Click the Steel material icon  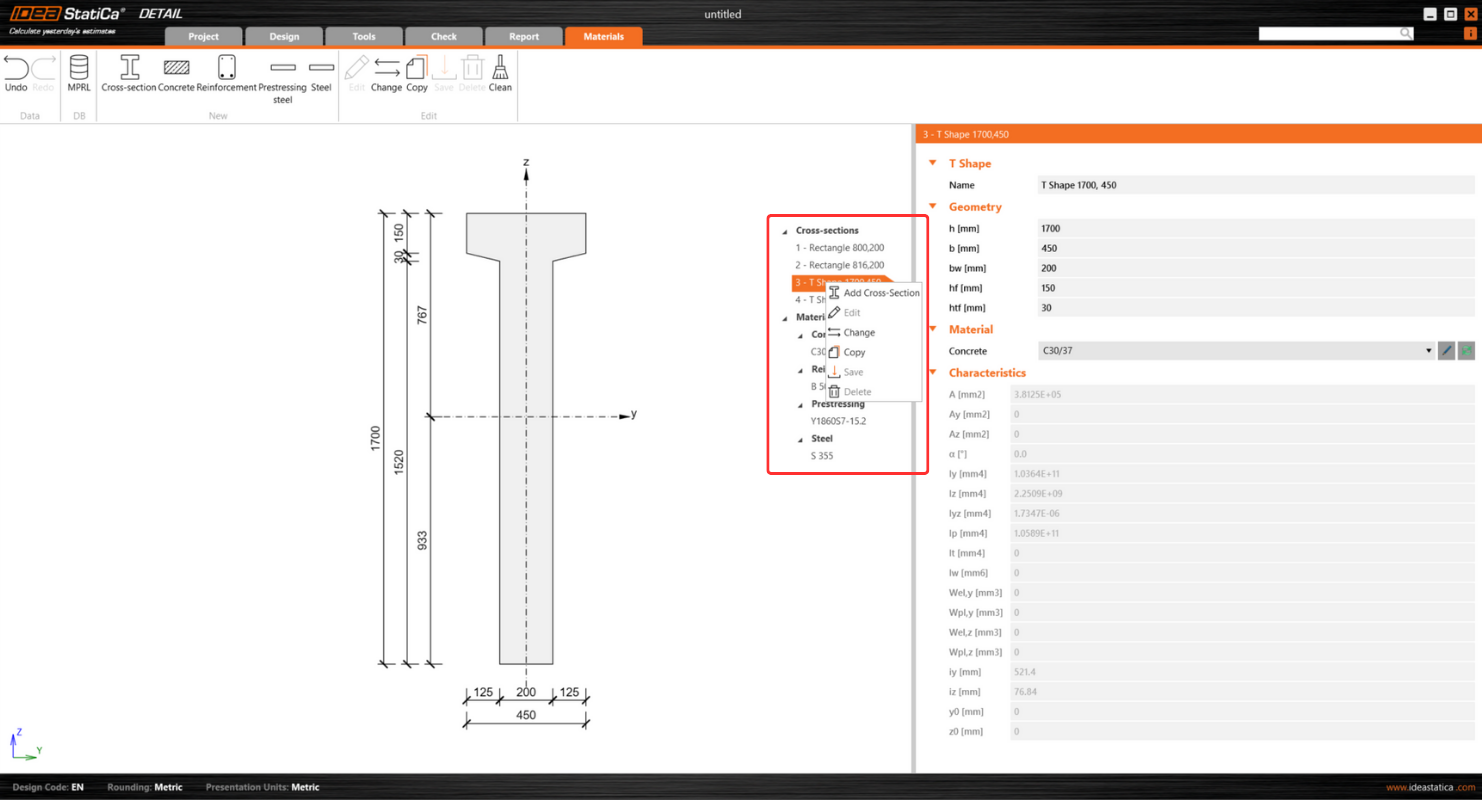[x=321, y=72]
